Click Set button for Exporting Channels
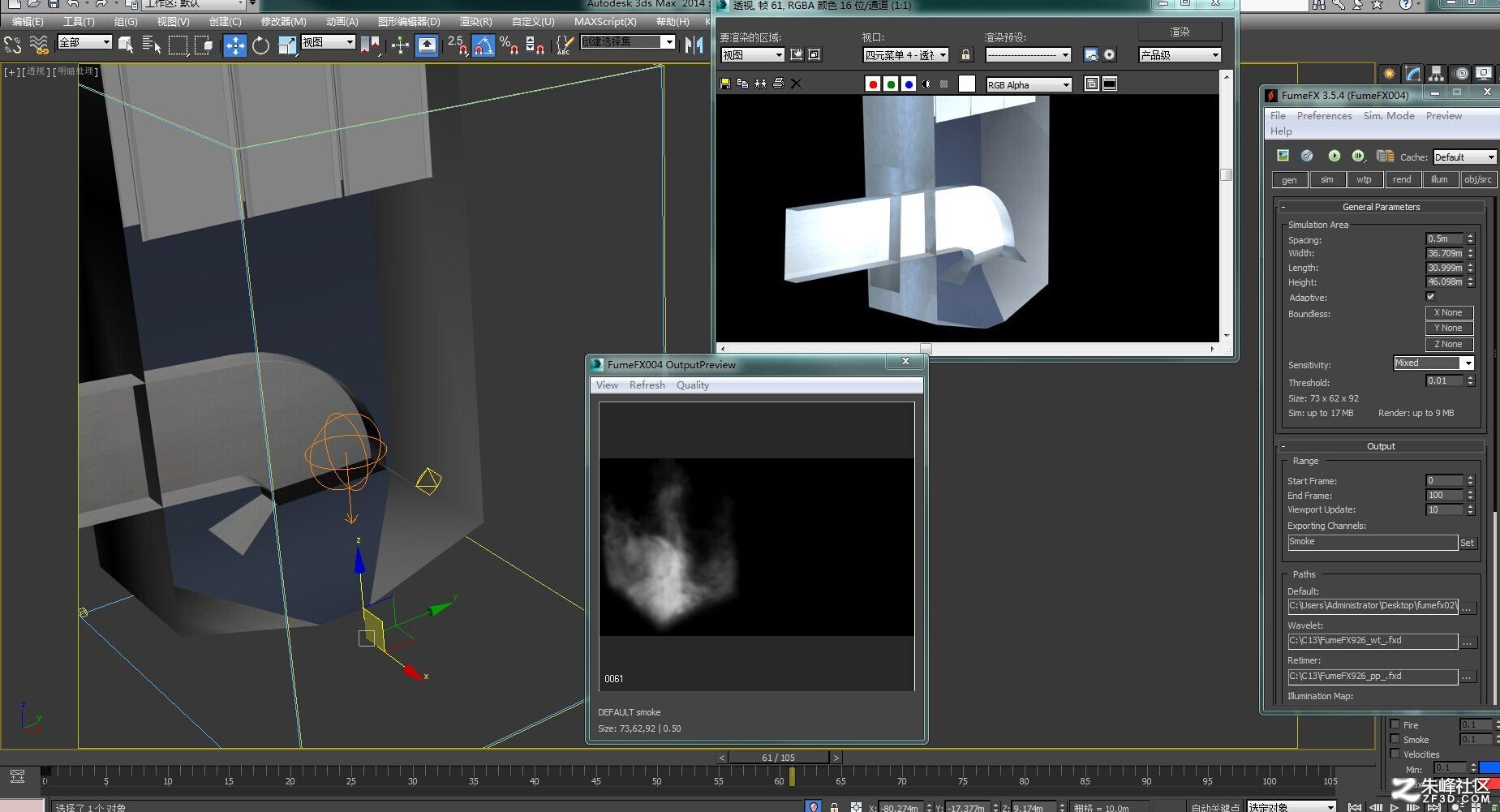This screenshot has width=1500, height=812. (x=1468, y=543)
